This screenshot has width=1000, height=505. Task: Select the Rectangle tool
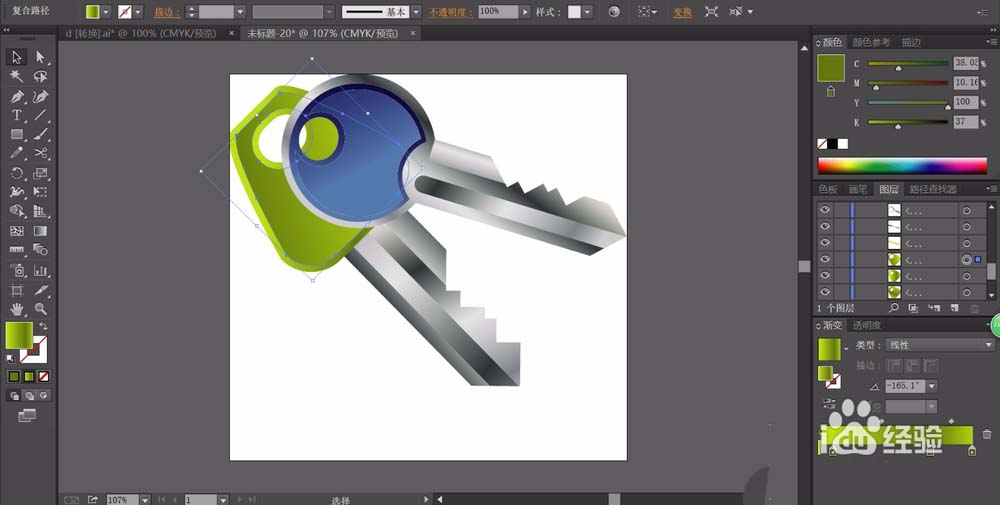click(17, 135)
